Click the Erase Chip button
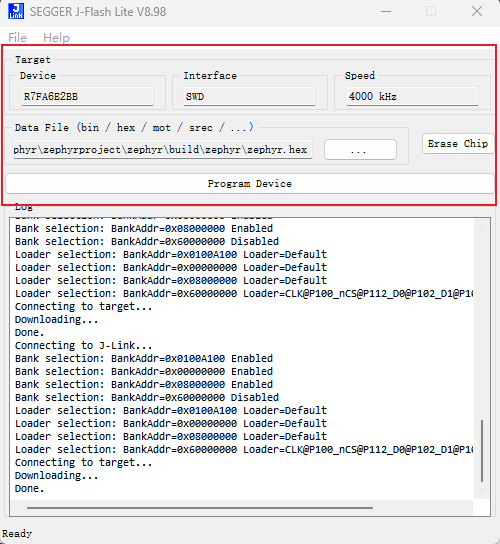Viewport: 500px width, 544px height. [458, 144]
